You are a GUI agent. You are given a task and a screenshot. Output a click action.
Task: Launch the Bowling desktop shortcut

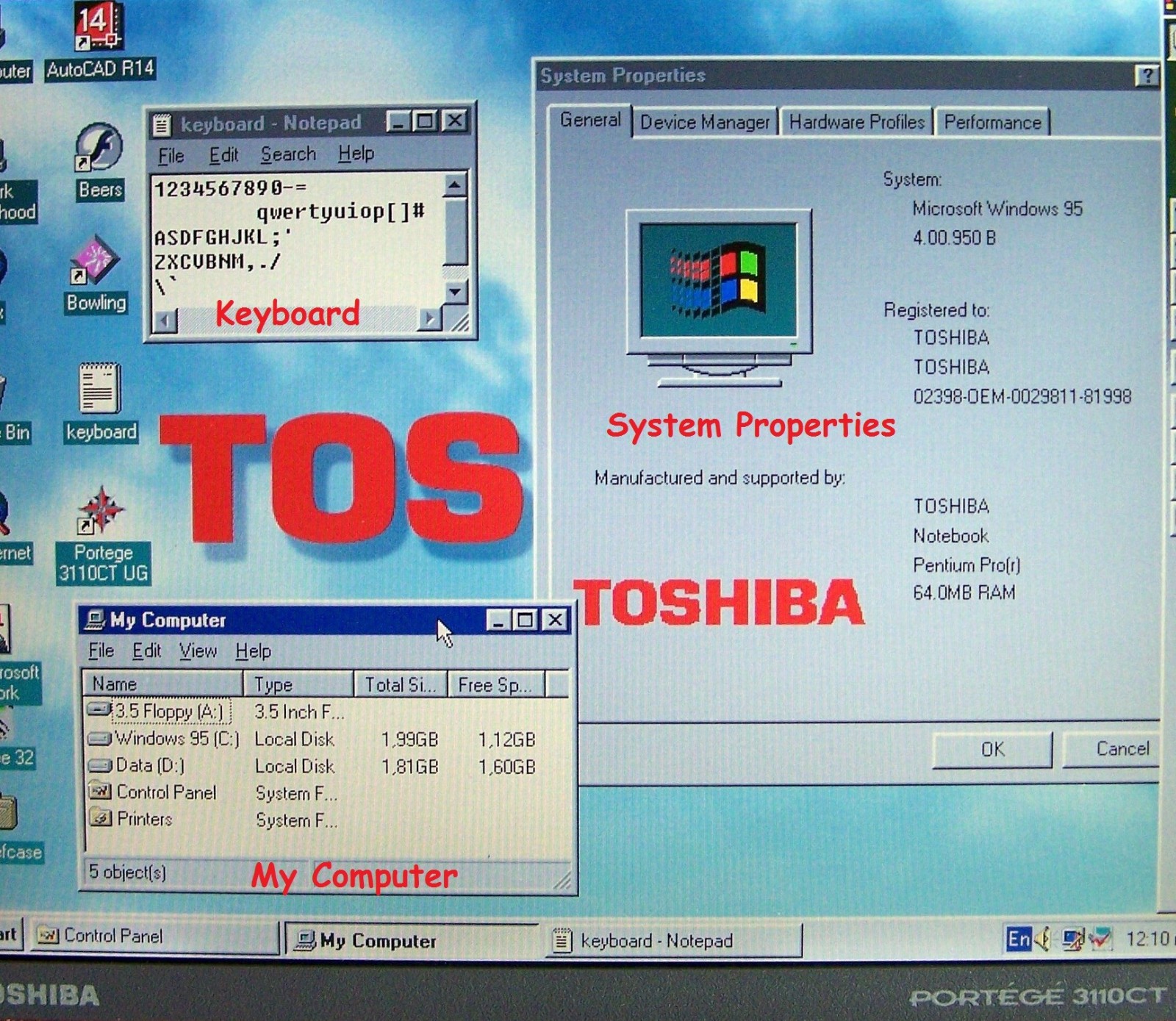[97, 273]
